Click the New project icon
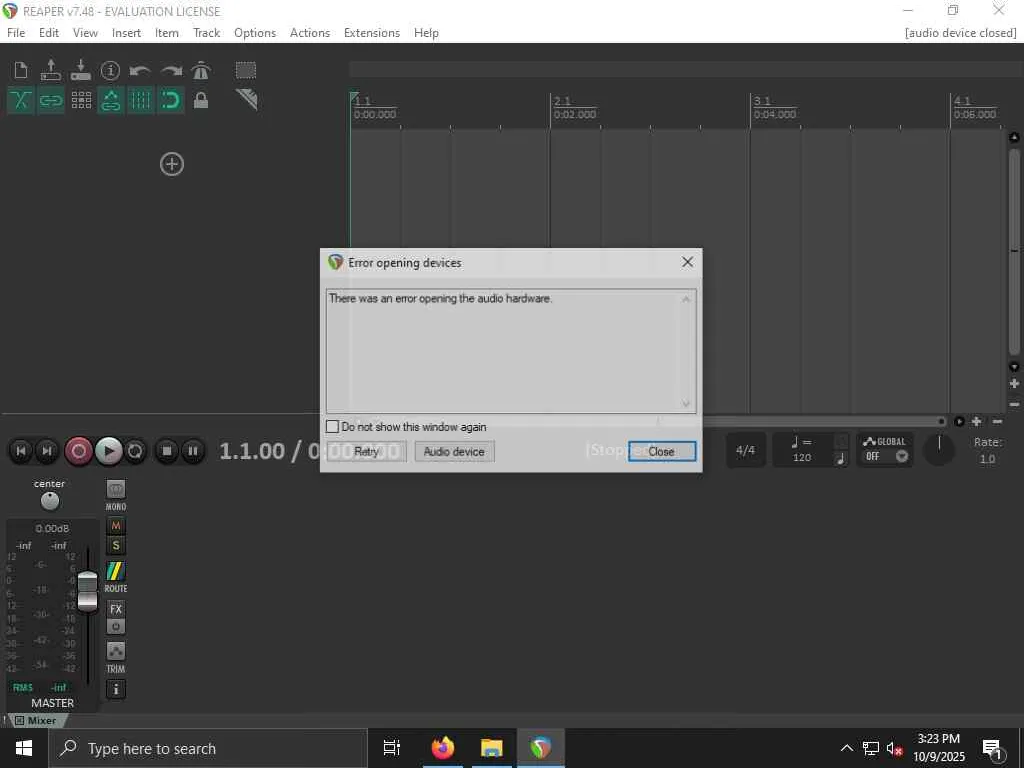1024x768 pixels. pos(21,70)
